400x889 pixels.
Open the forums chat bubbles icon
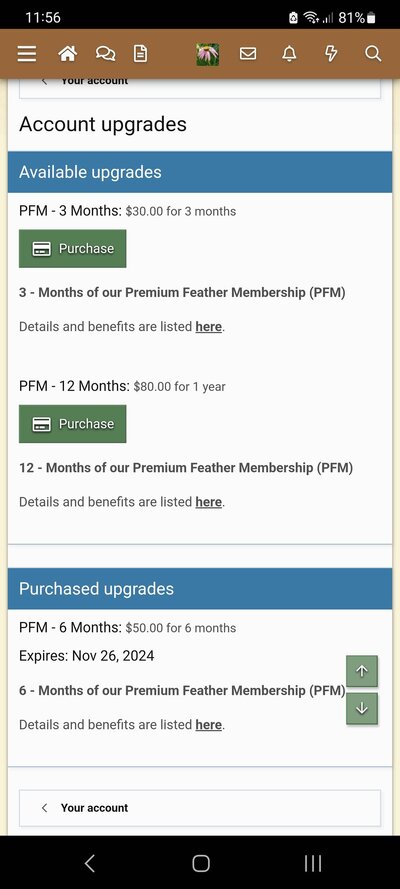105,54
